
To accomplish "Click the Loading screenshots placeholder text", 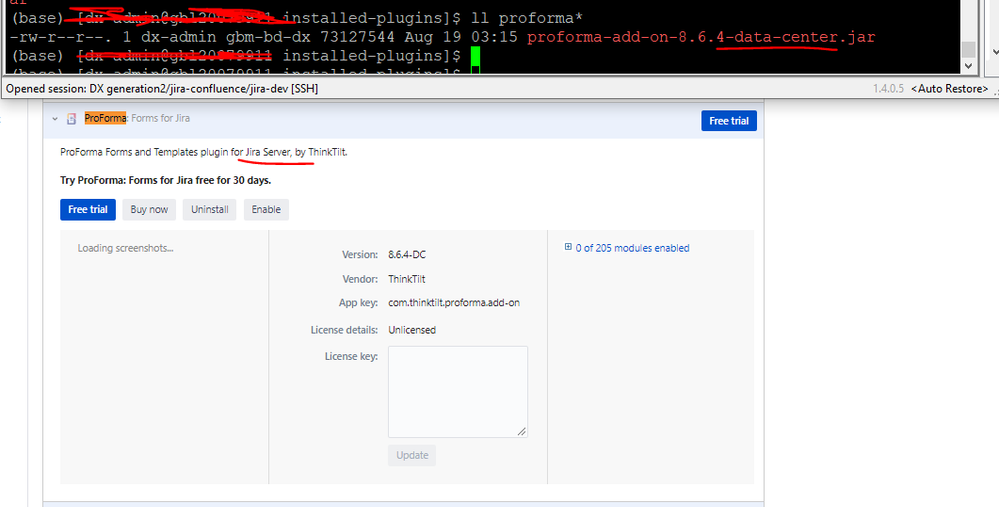I will point(126,248).
